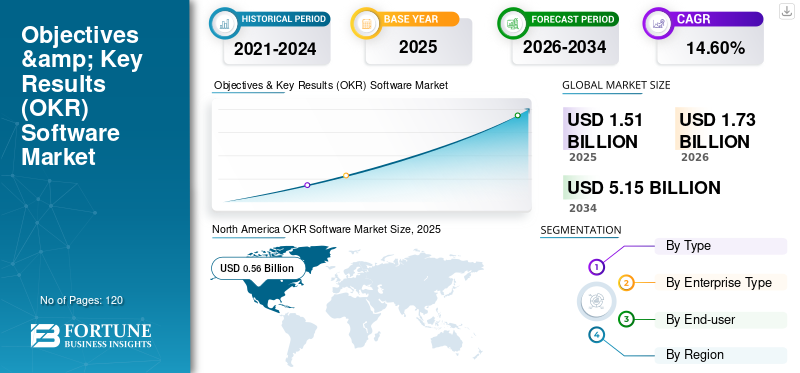The image size is (800, 373).
Task: Click the base year value '2025' card
Action: coord(418,47)
